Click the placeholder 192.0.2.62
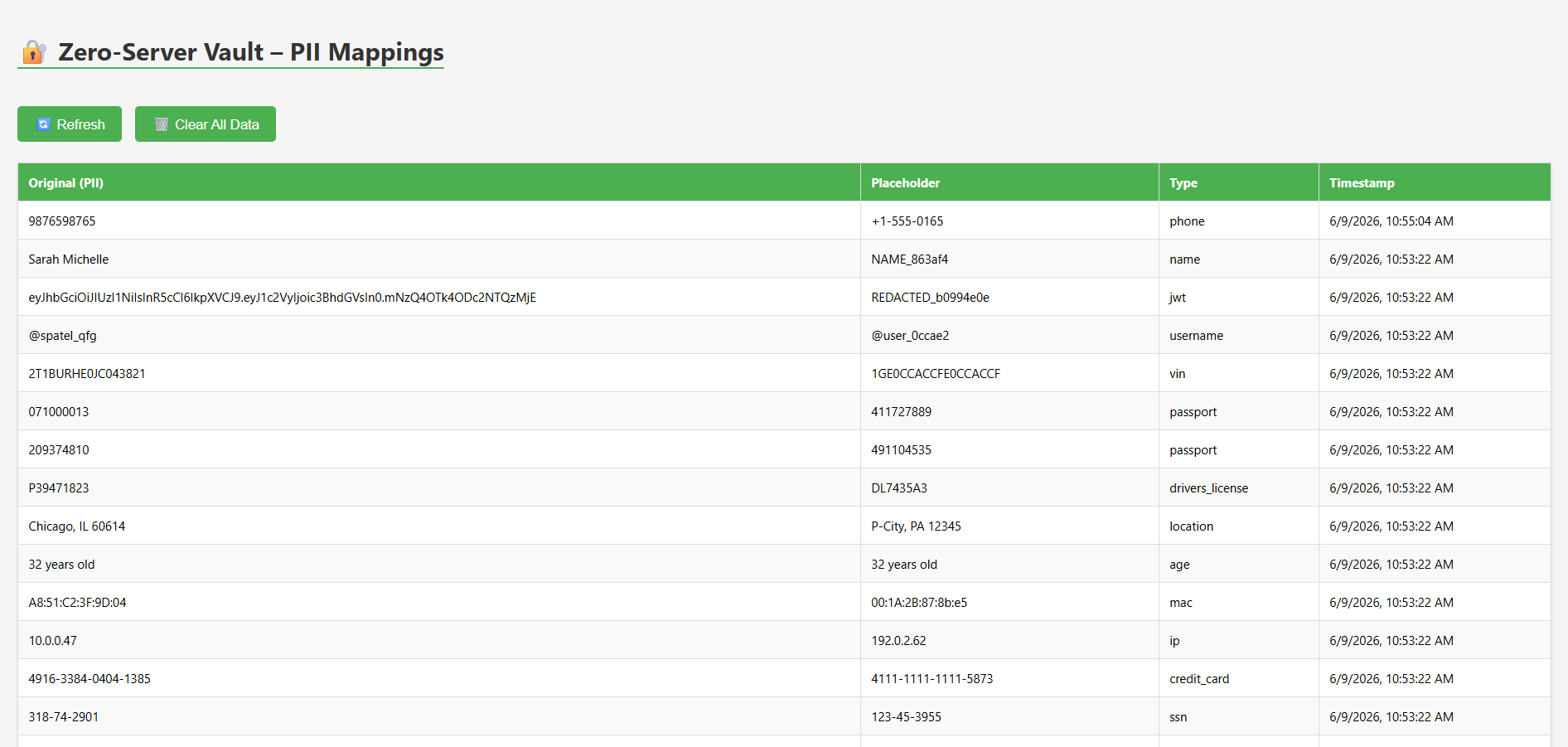 (x=898, y=641)
